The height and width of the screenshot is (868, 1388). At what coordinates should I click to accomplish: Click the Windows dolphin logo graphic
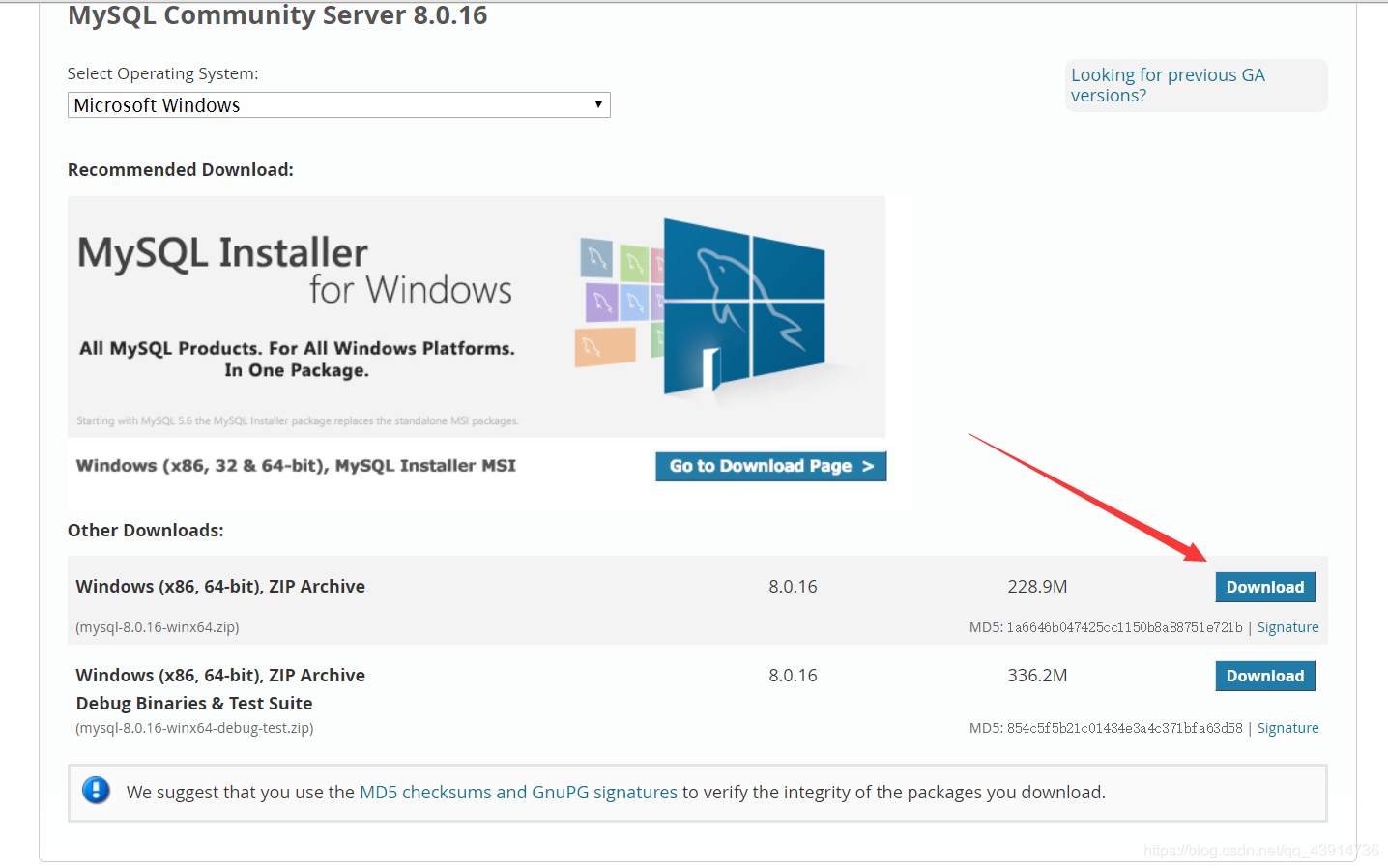pyautogui.click(x=744, y=306)
